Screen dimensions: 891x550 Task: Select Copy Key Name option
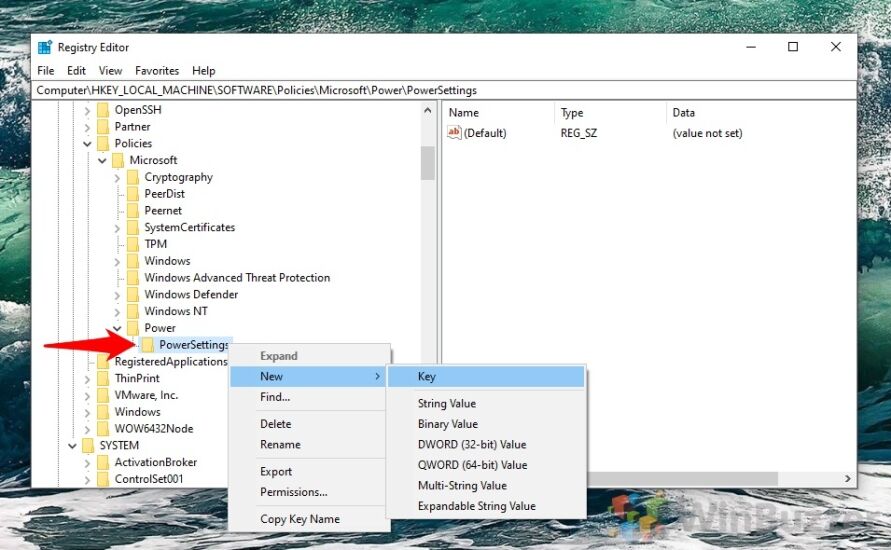307,519
